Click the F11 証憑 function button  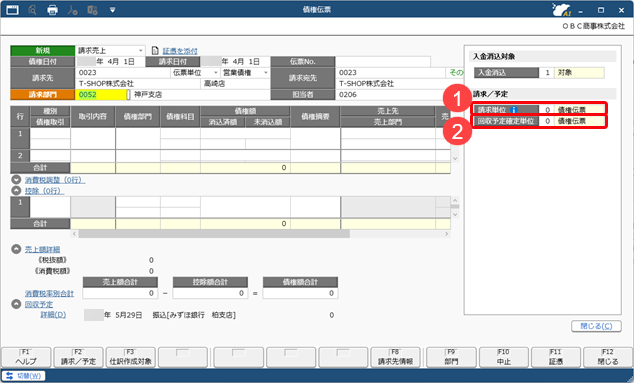[556, 357]
